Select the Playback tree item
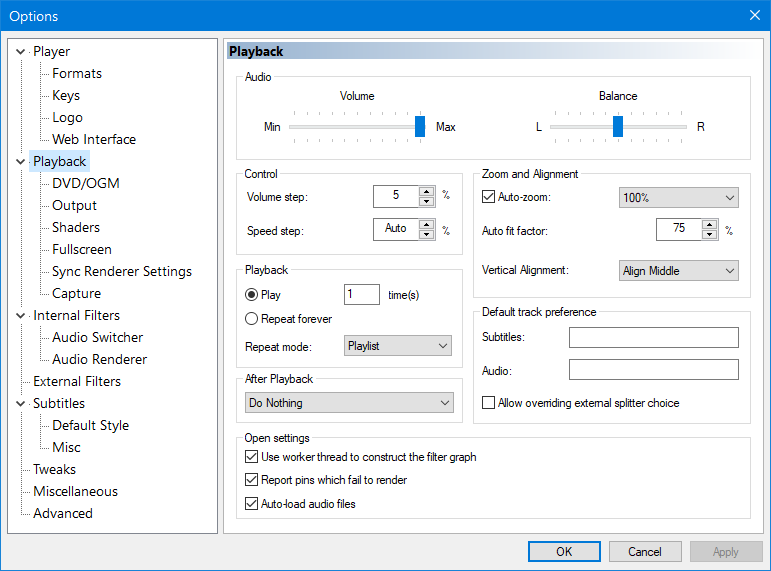Screen dimensions: 771x571 coord(59,162)
